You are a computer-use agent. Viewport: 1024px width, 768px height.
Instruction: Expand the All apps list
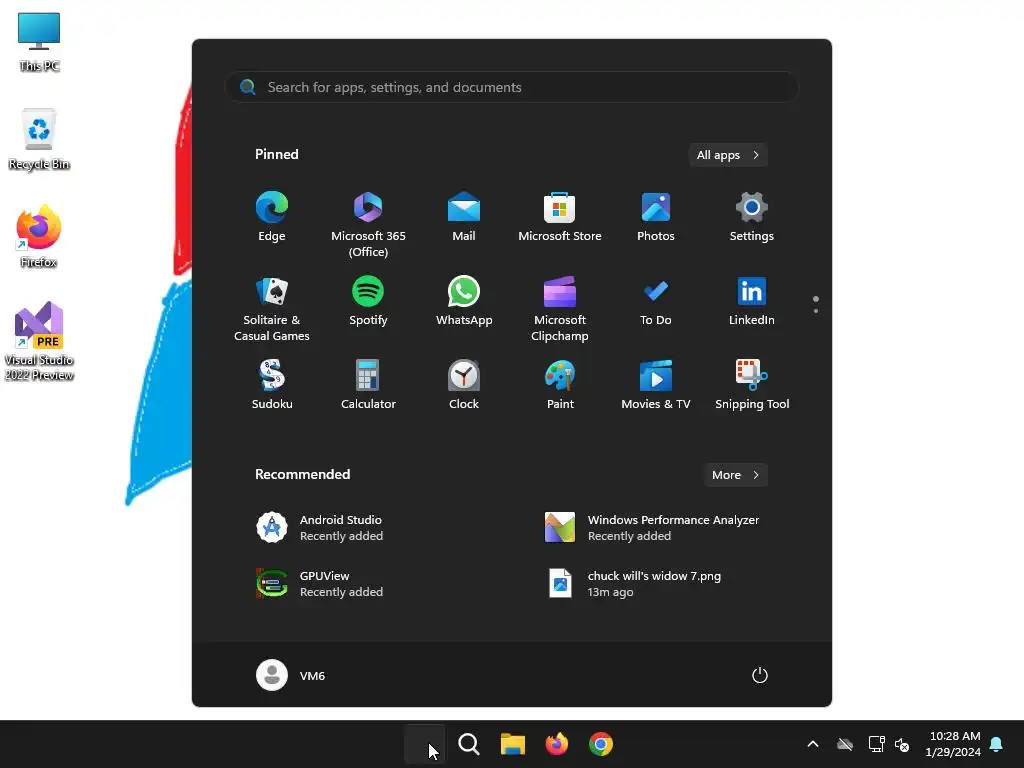pyautogui.click(x=728, y=155)
